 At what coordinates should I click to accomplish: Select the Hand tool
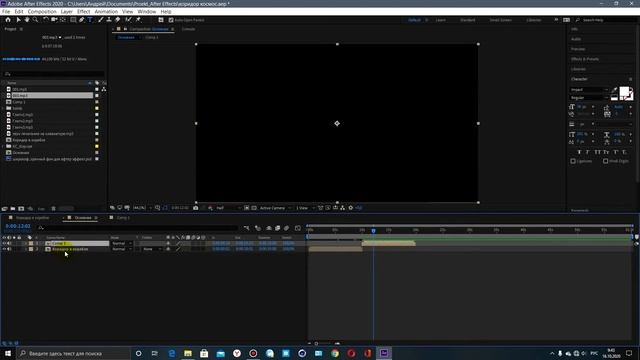[27, 20]
